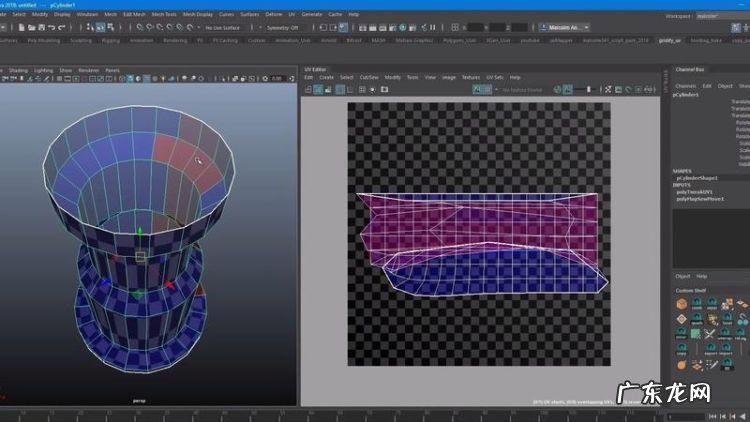Switch to the Sculpting shelf tab
Image resolution: width=750 pixels, height=422 pixels.
coord(80,40)
